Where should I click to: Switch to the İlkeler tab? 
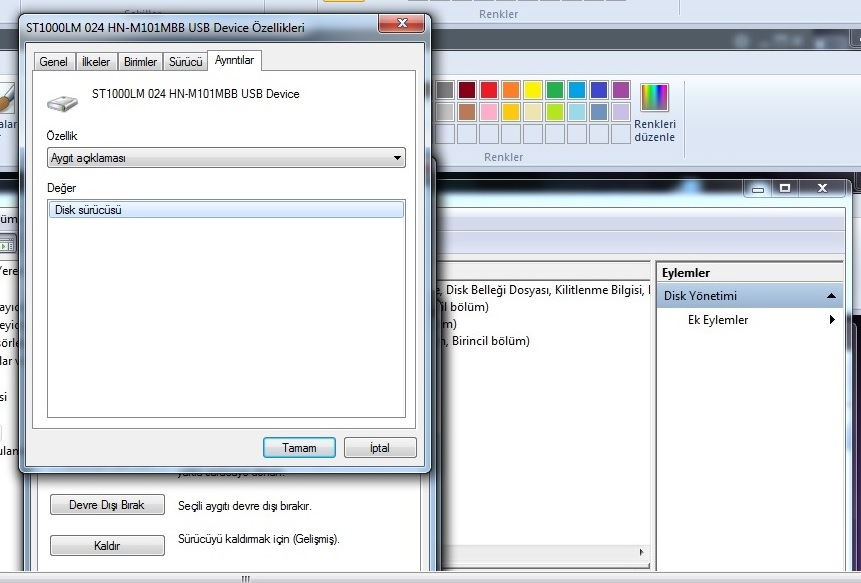tap(96, 61)
